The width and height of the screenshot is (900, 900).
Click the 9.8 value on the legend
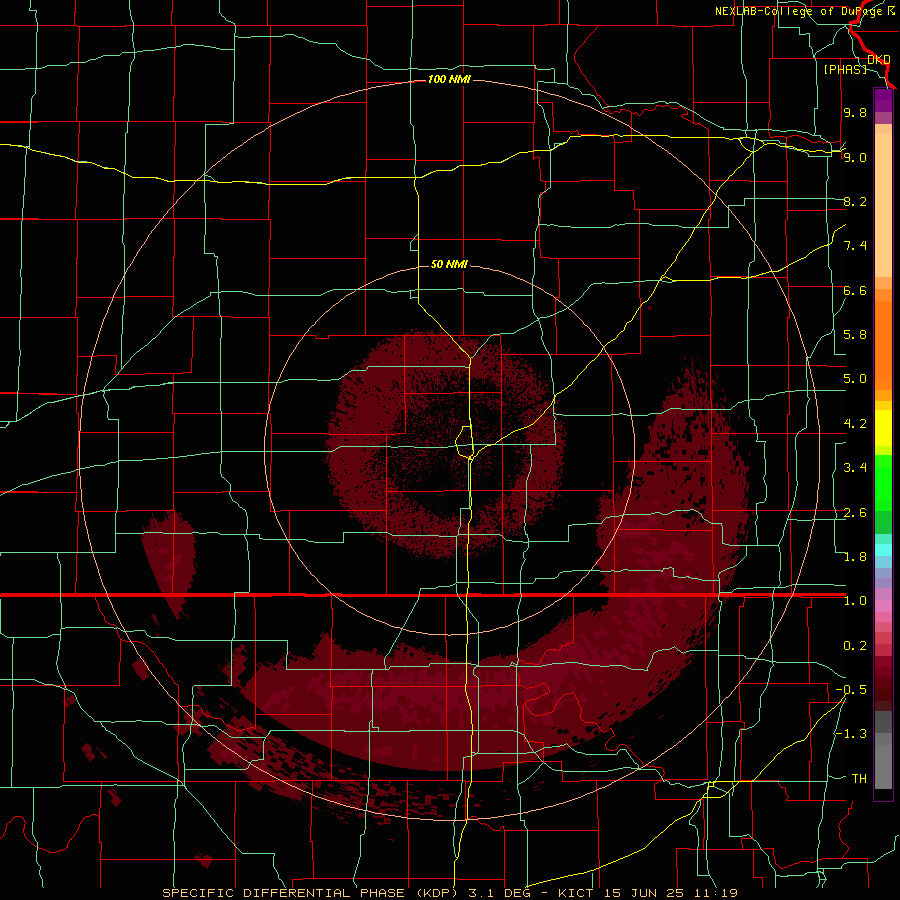[855, 112]
